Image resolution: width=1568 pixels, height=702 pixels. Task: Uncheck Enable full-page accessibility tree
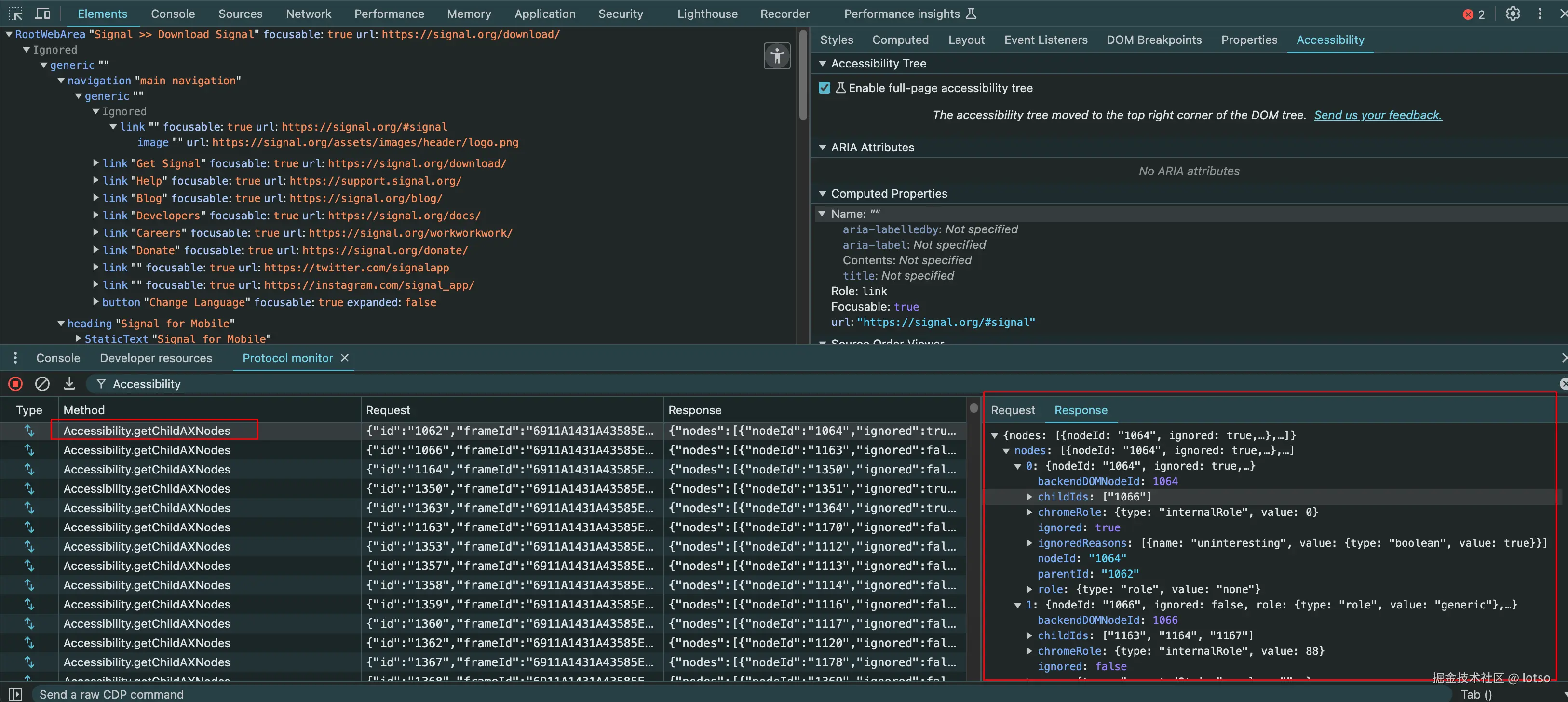(824, 88)
